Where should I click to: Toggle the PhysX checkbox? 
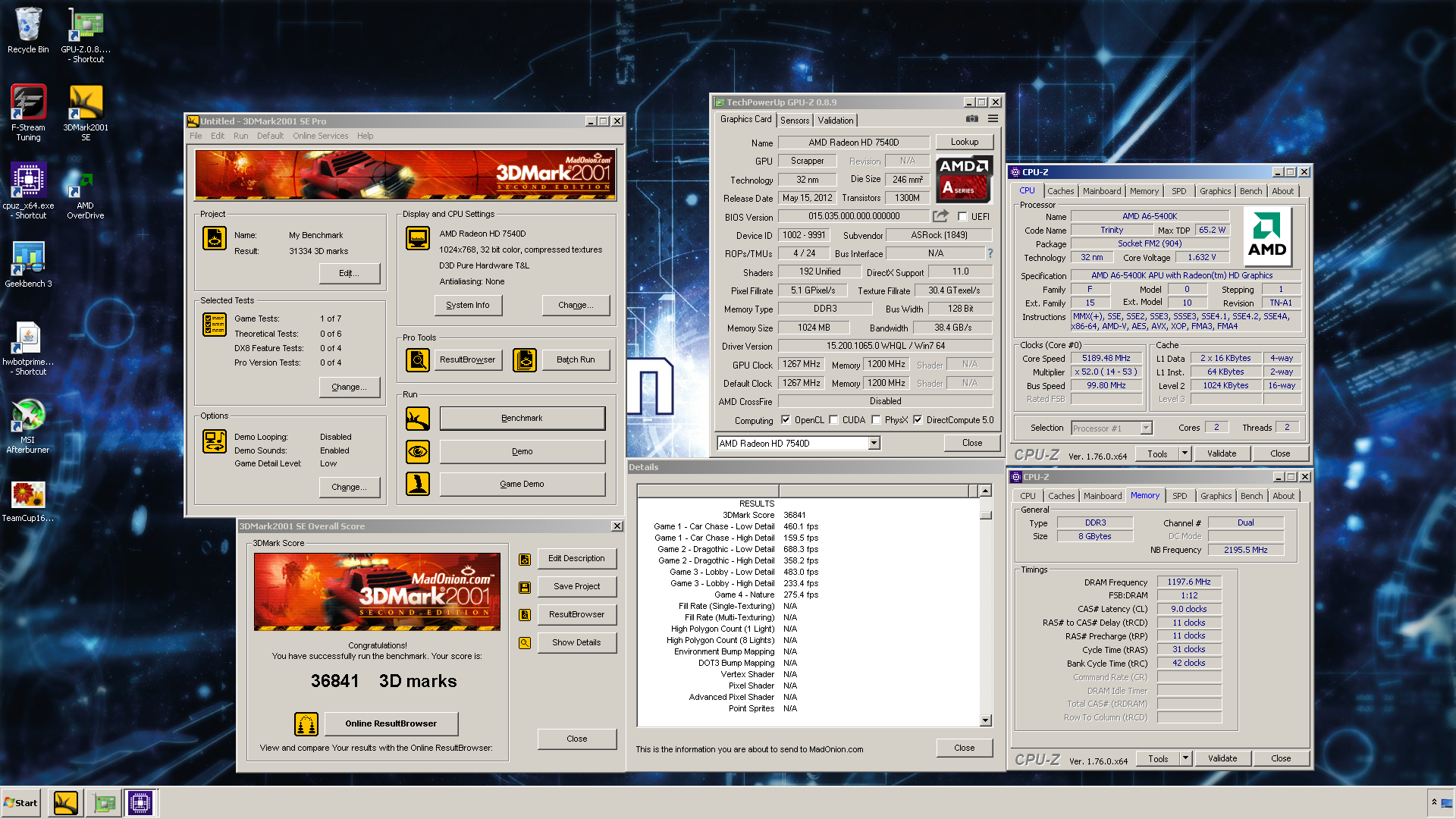click(876, 420)
